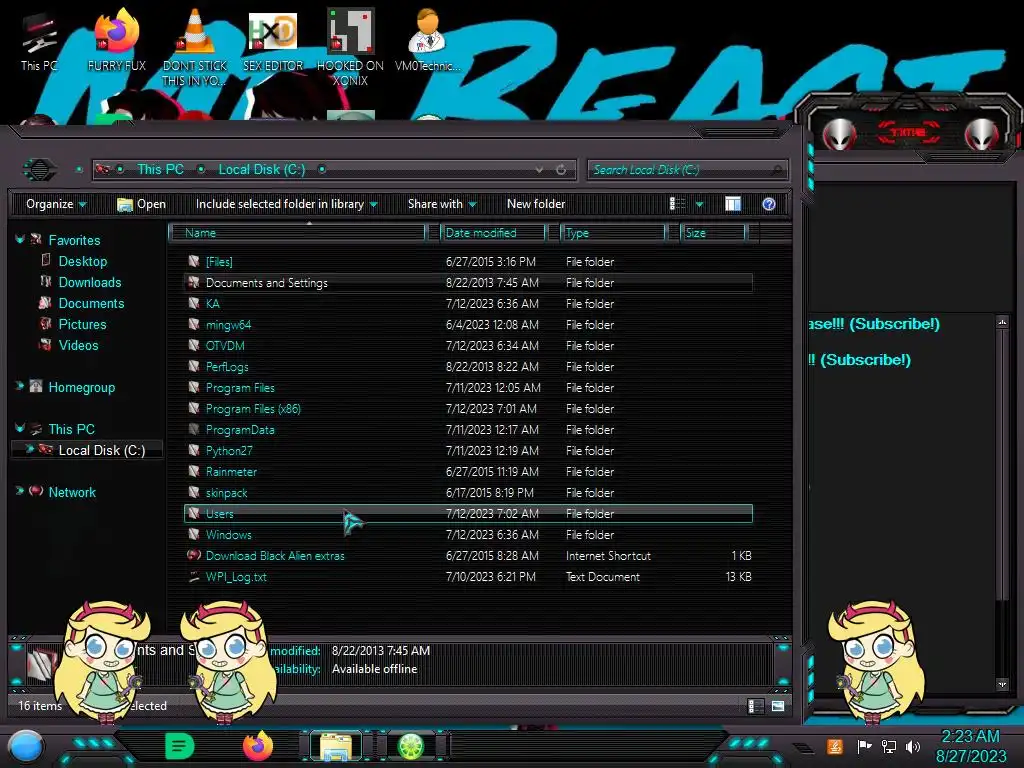Toggle the preview pane icon
This screenshot has width=1024, height=768.
pos(733,204)
